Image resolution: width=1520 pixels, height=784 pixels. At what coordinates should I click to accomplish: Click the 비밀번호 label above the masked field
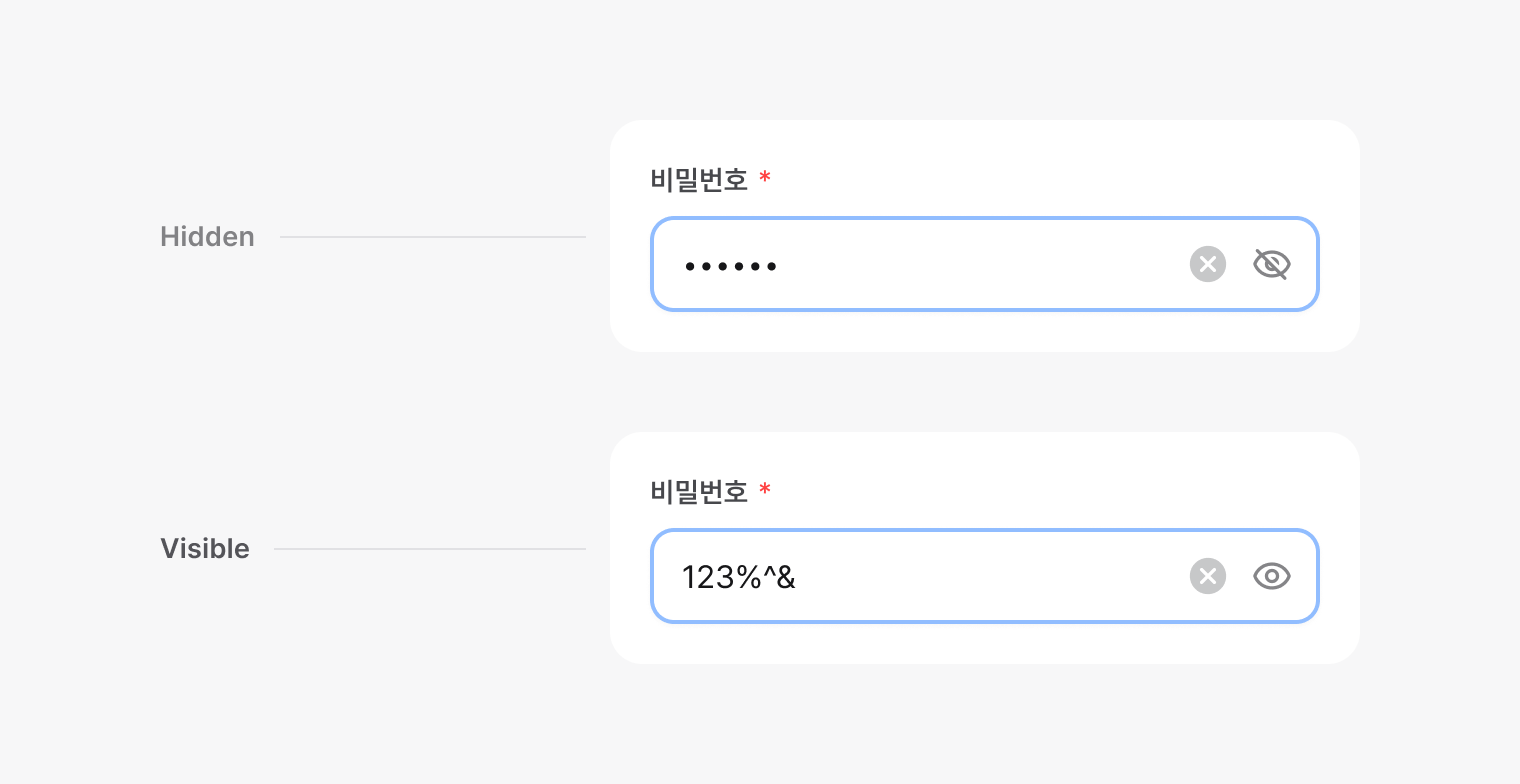tap(699, 180)
